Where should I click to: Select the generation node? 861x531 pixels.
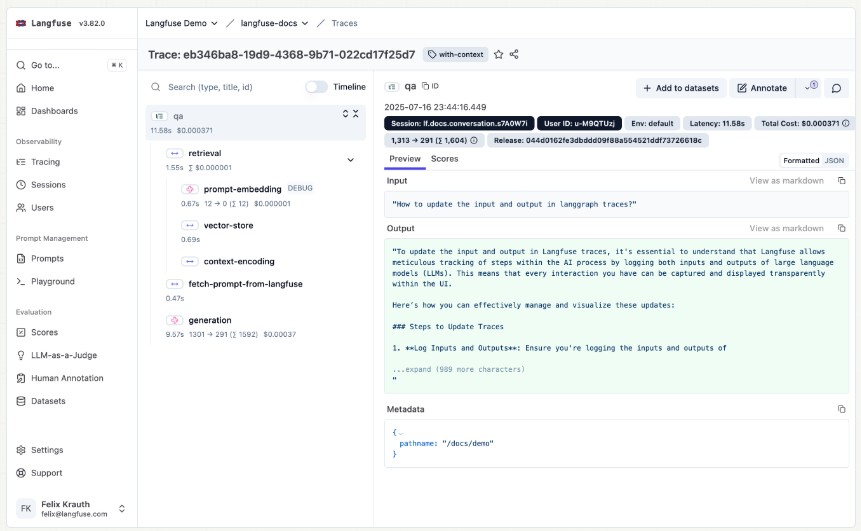pyautogui.click(x=209, y=320)
